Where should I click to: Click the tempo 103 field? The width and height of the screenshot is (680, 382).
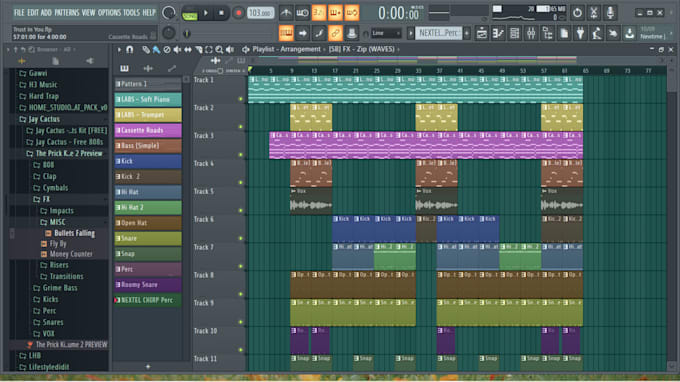261,13
